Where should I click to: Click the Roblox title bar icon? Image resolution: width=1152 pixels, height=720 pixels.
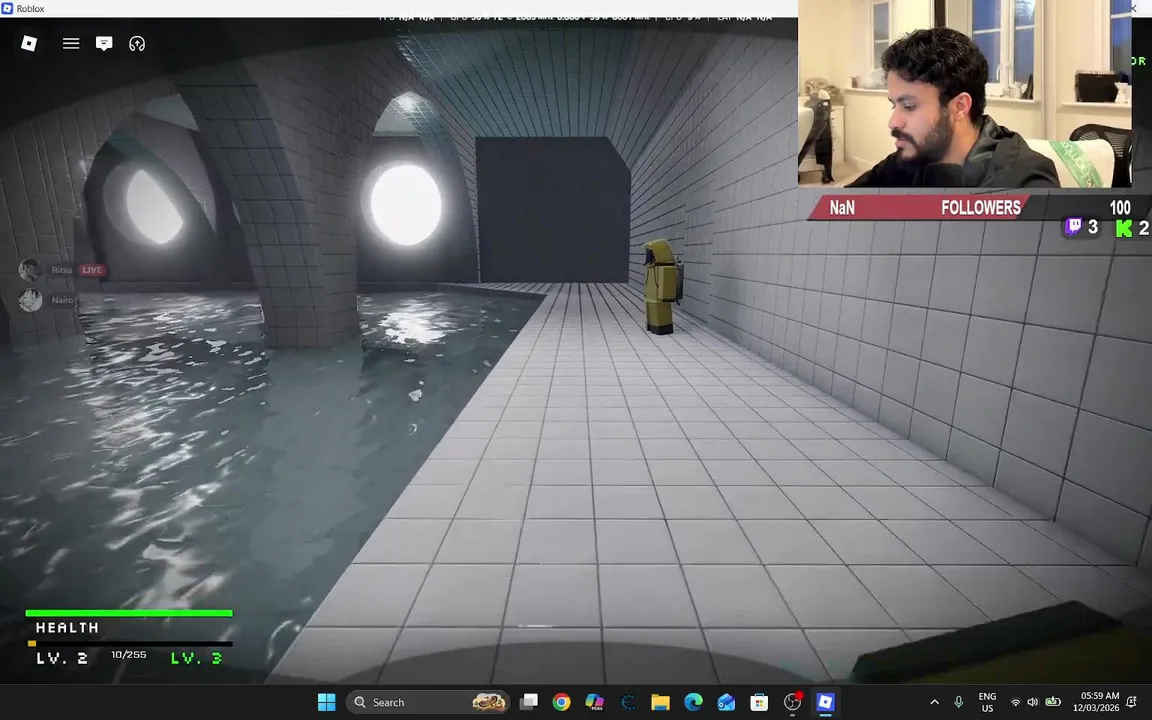coord(7,8)
